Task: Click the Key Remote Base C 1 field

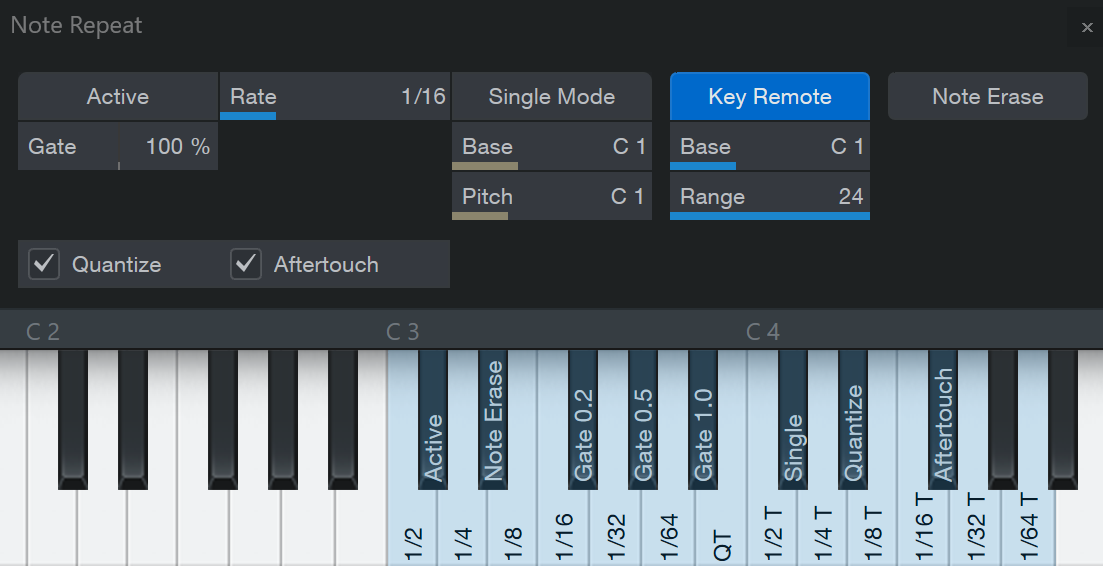Action: point(770,146)
